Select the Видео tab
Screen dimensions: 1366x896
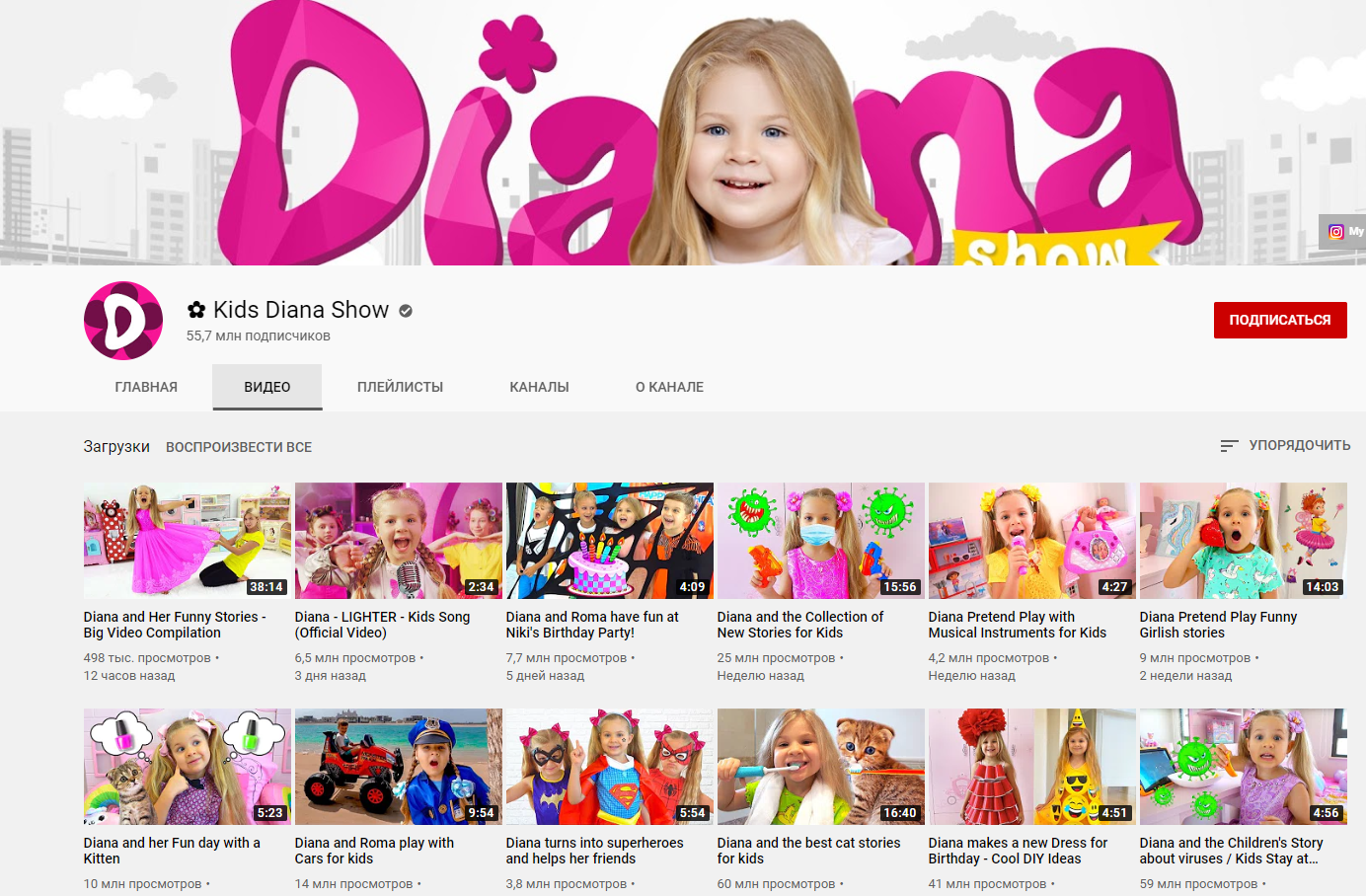point(267,387)
